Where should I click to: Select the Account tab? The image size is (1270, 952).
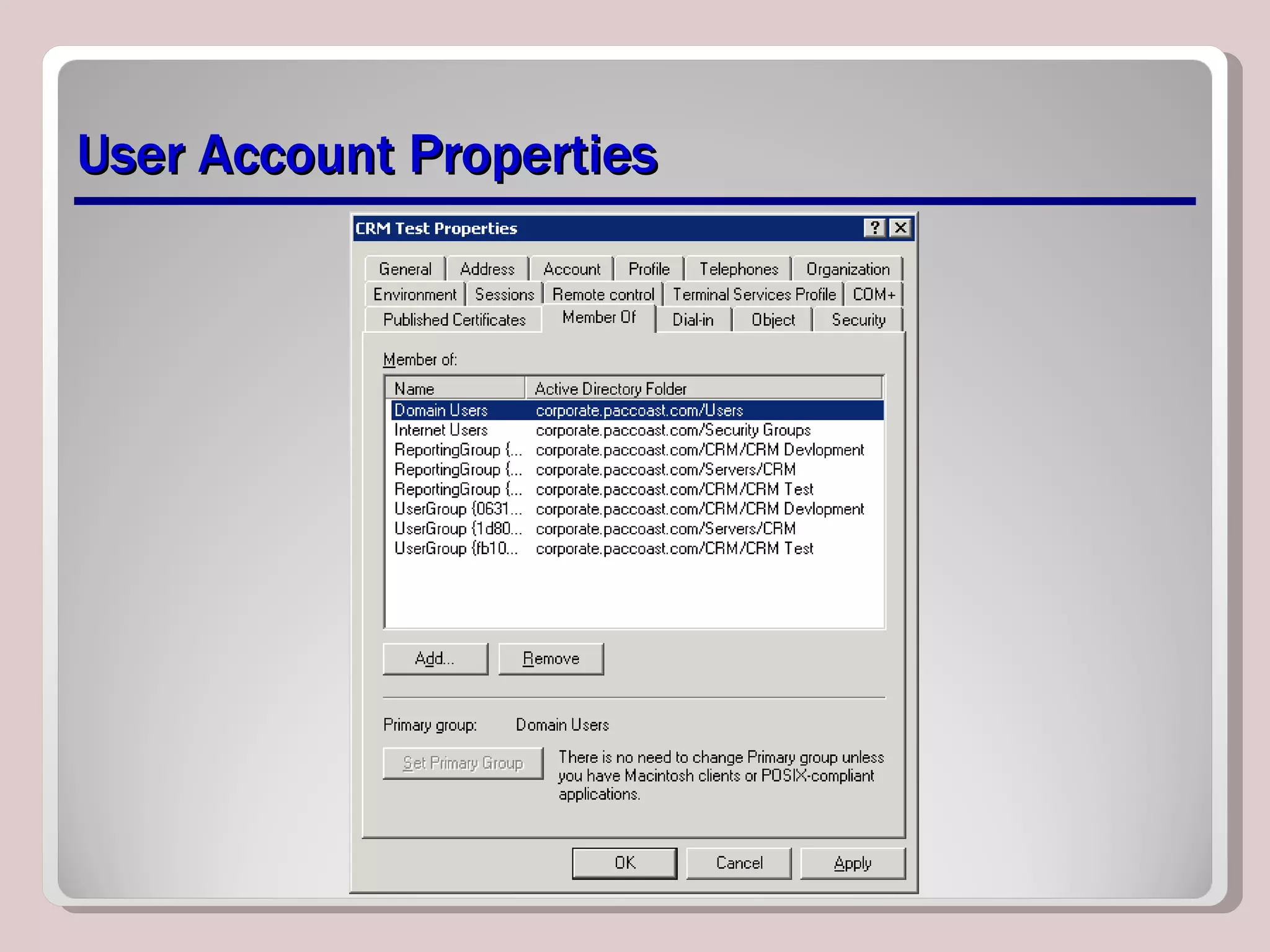coord(572,269)
